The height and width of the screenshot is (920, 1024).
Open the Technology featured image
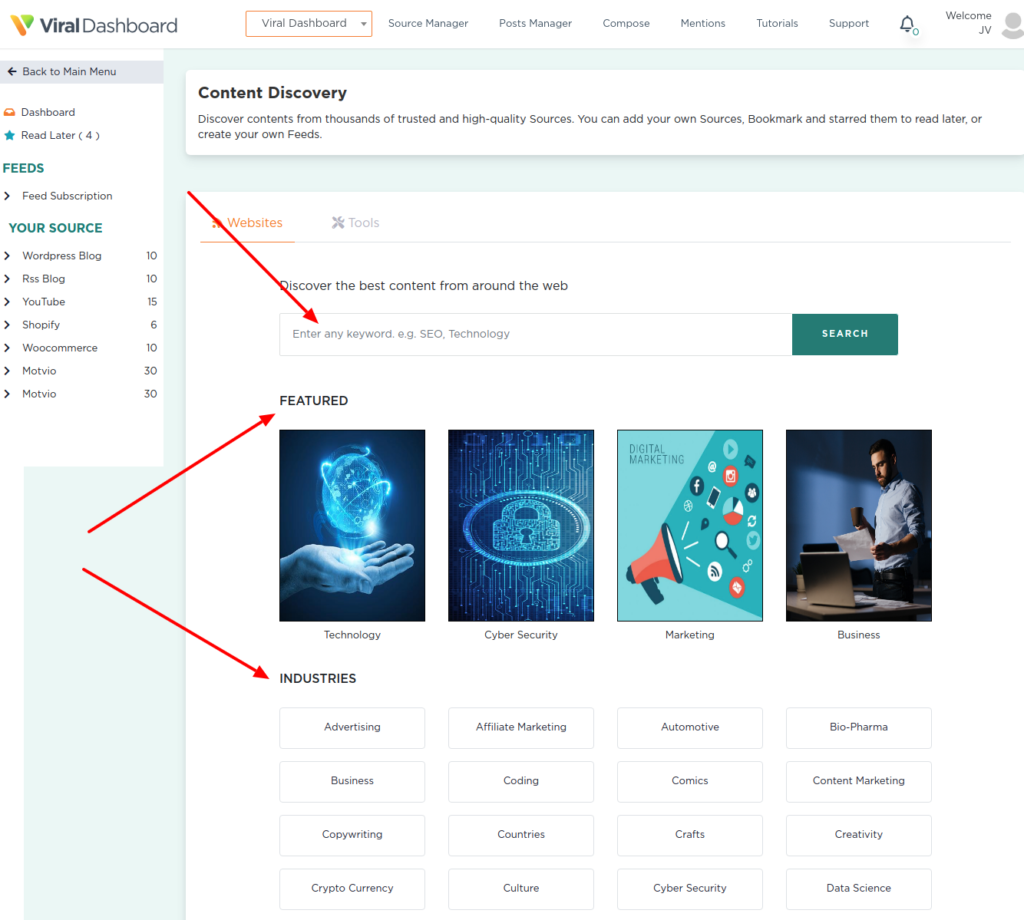(x=352, y=526)
